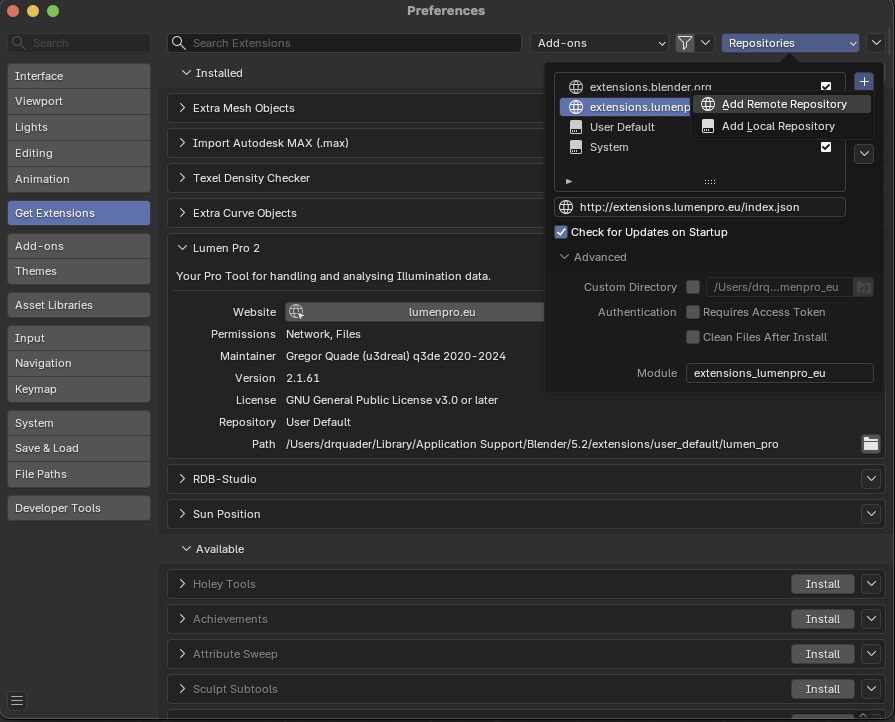Open Holey Tools options chevron
Screen dimensions: 895x722
(x=871, y=584)
